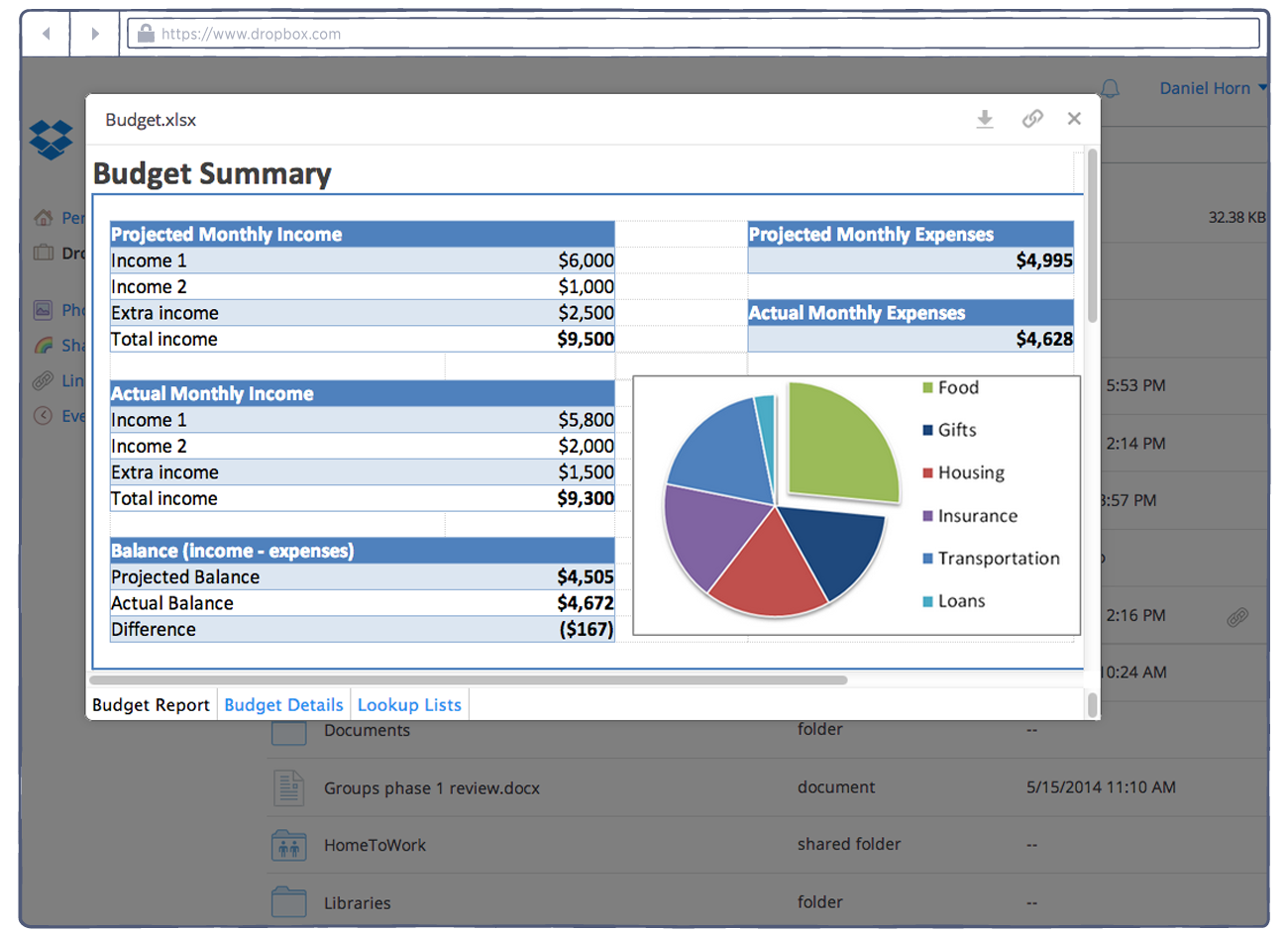Download the Budget.xlsx file
The width and height of the screenshot is (1288, 934).
tap(984, 119)
